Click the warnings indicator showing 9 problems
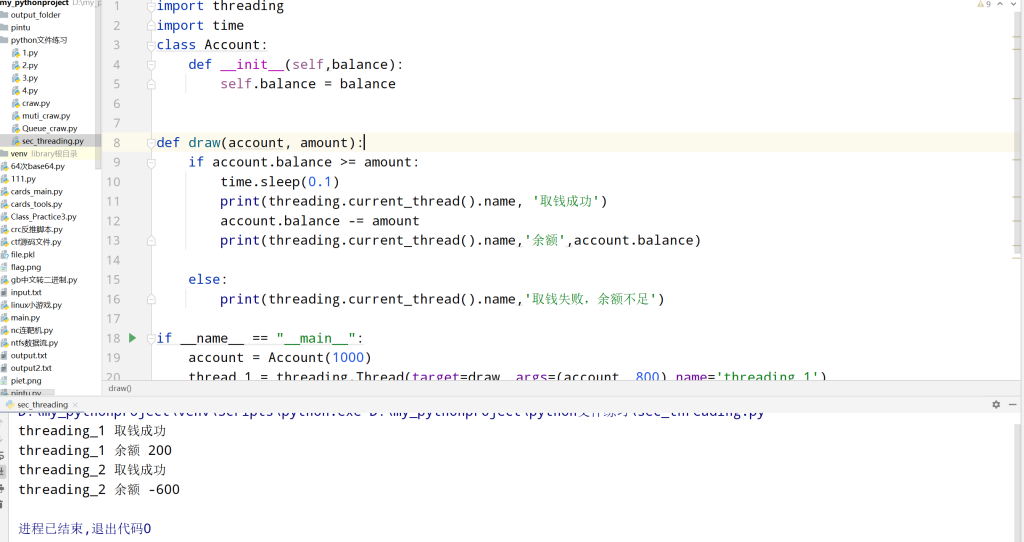Screen dimensions: 1024x542 coord(983,5)
